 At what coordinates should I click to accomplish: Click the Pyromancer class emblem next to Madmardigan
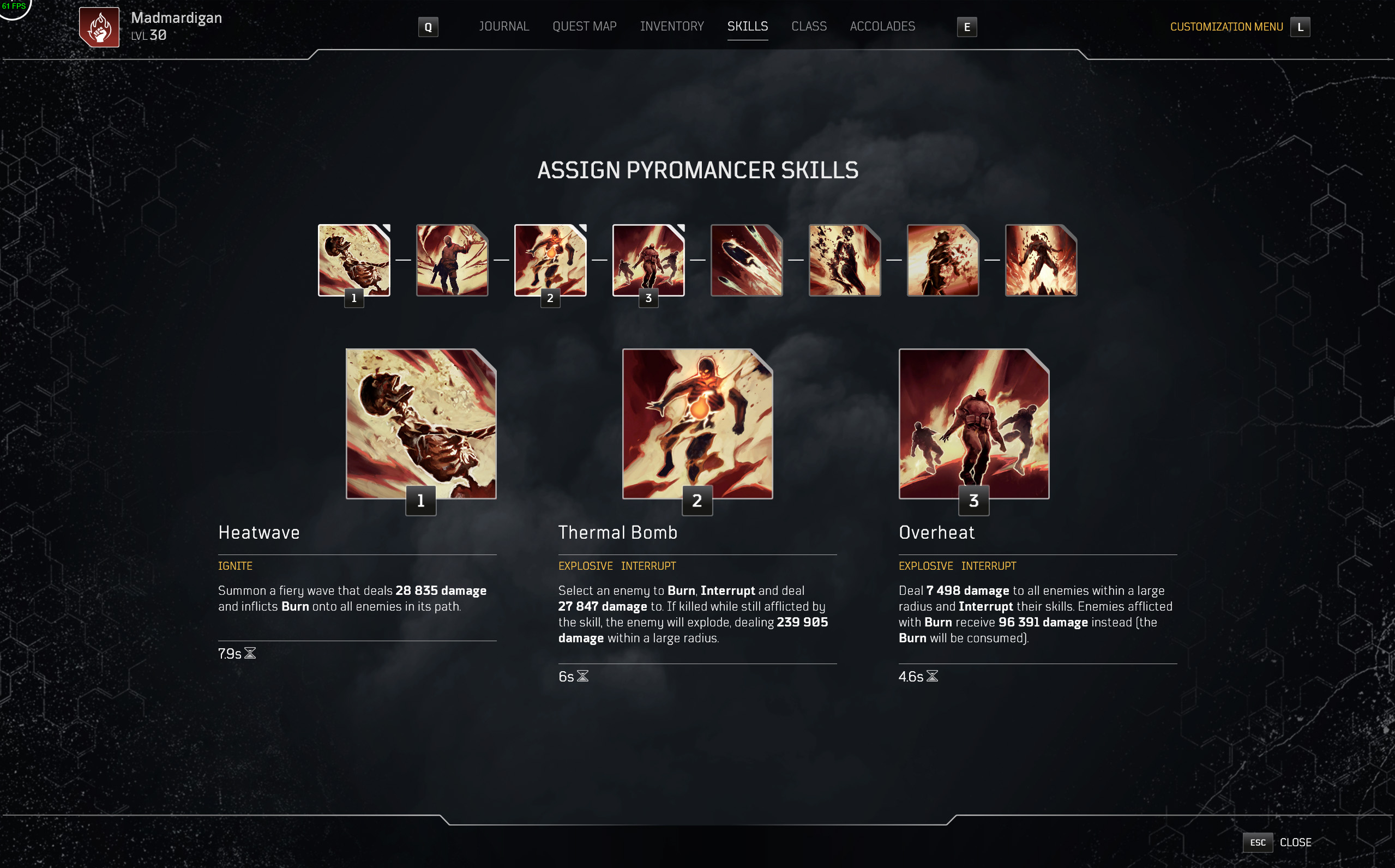[x=99, y=27]
